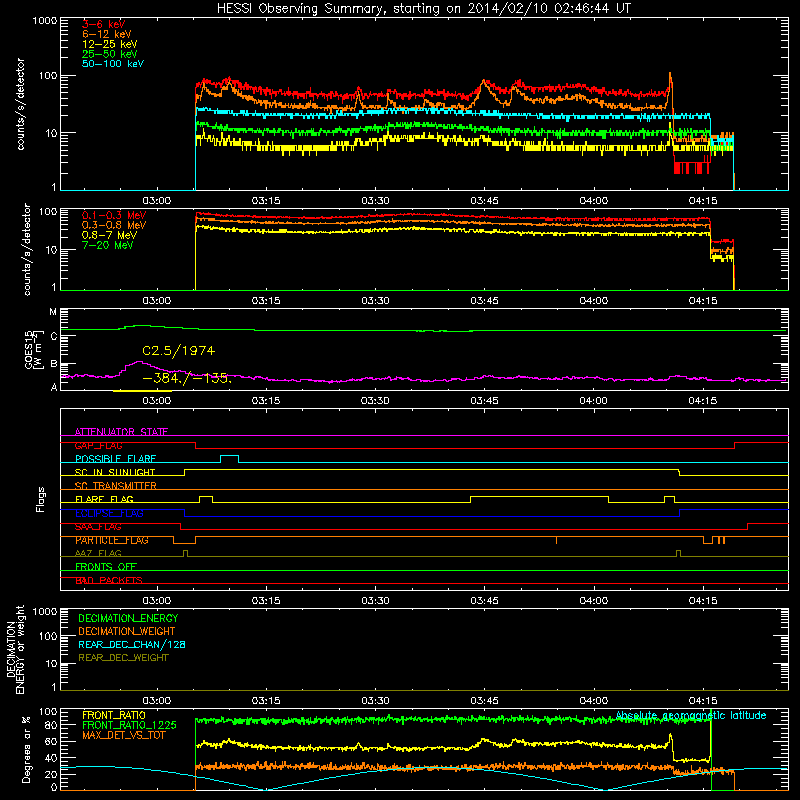Click the 7-20 MeV legend entry
800x800 pixels.
coord(107,245)
